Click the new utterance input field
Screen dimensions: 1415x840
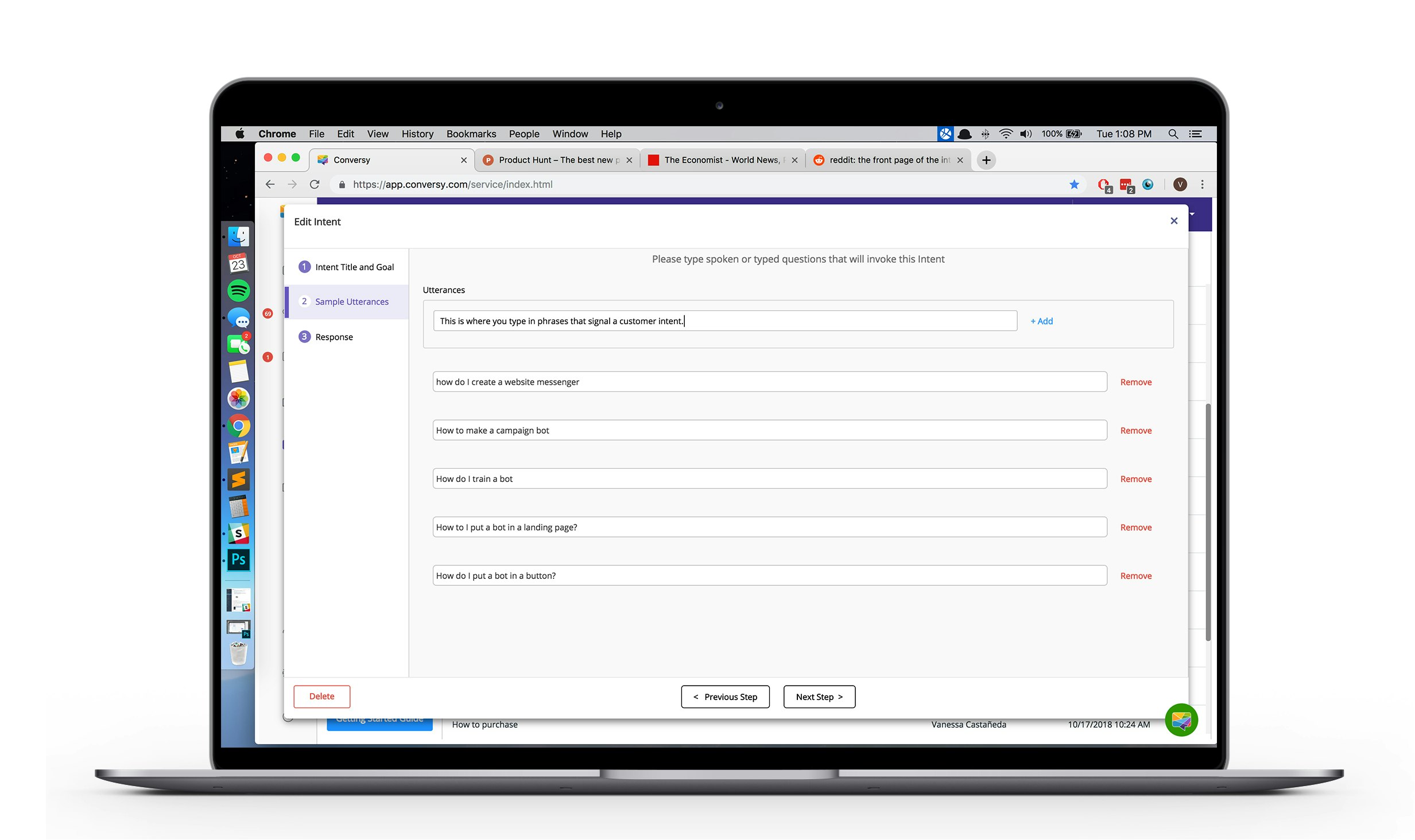coord(724,321)
